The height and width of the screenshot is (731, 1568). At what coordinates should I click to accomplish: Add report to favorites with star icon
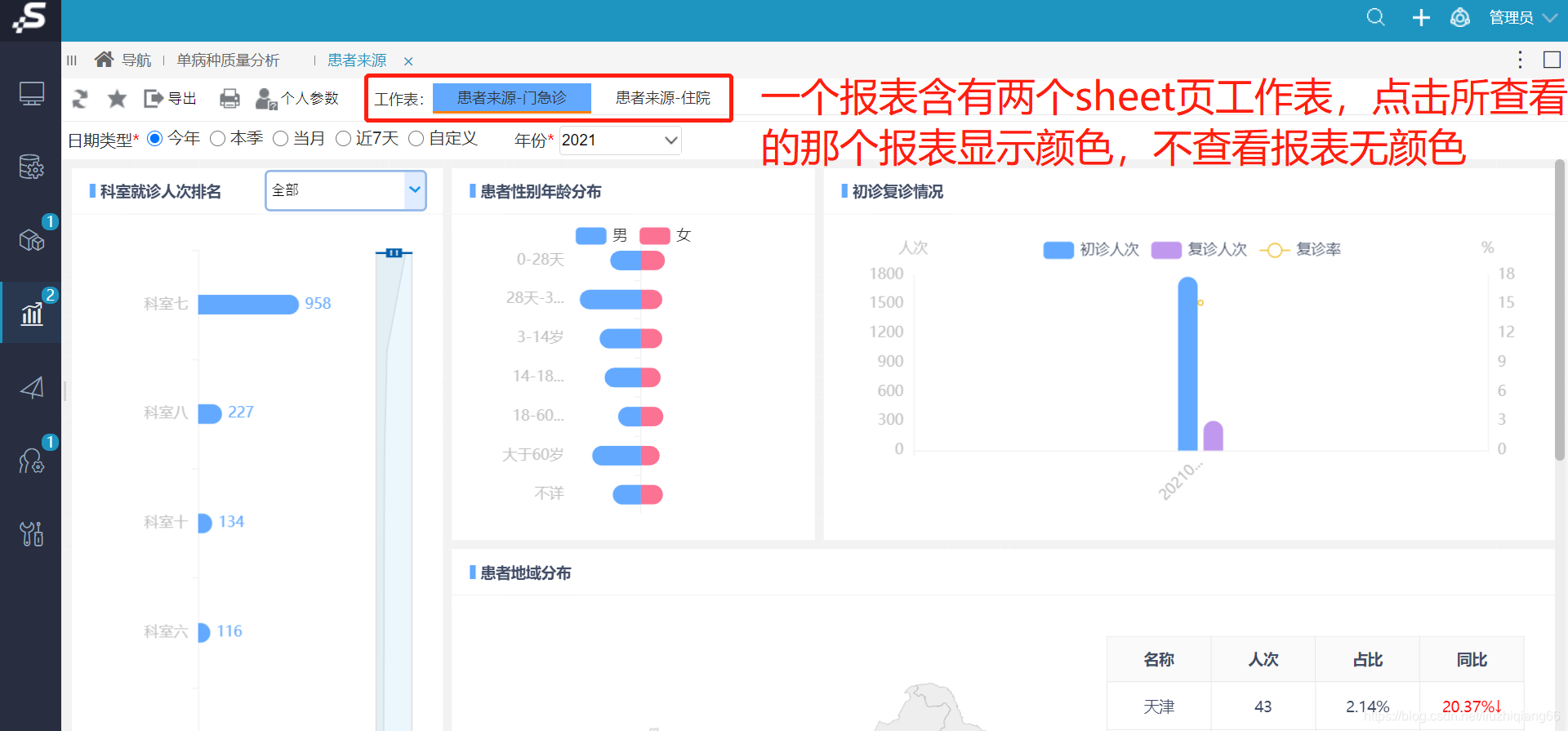(x=117, y=99)
